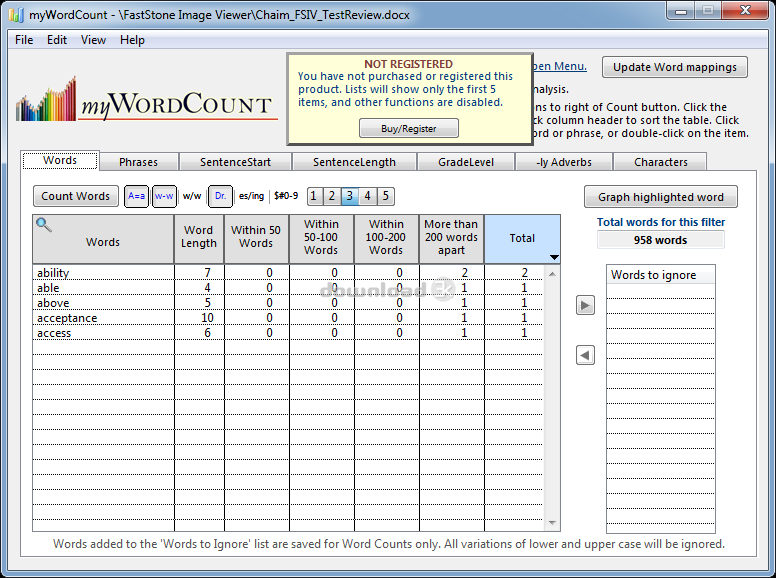Select word-length filter 2

point(332,196)
